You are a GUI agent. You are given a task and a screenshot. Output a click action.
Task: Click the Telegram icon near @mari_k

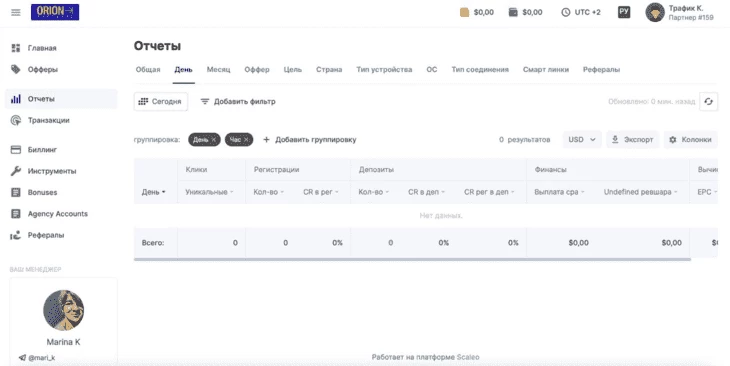click(22, 358)
